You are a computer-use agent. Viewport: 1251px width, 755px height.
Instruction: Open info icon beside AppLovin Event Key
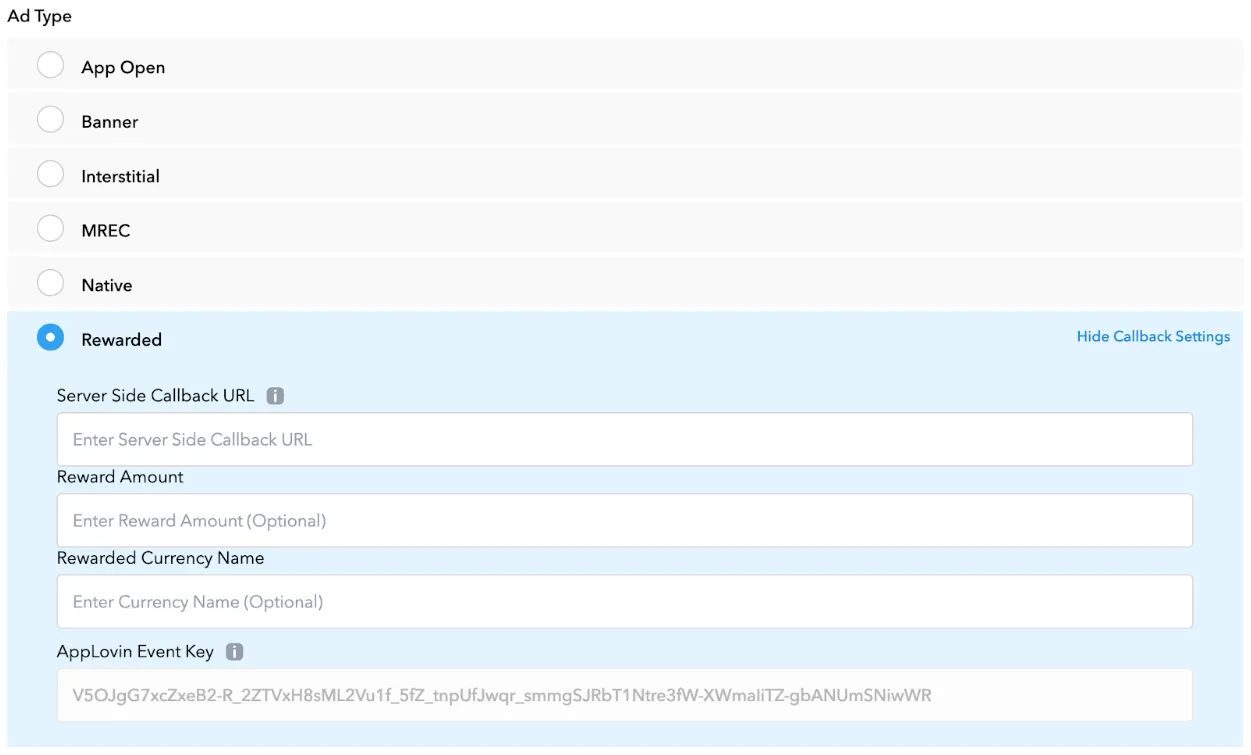[x=235, y=652]
